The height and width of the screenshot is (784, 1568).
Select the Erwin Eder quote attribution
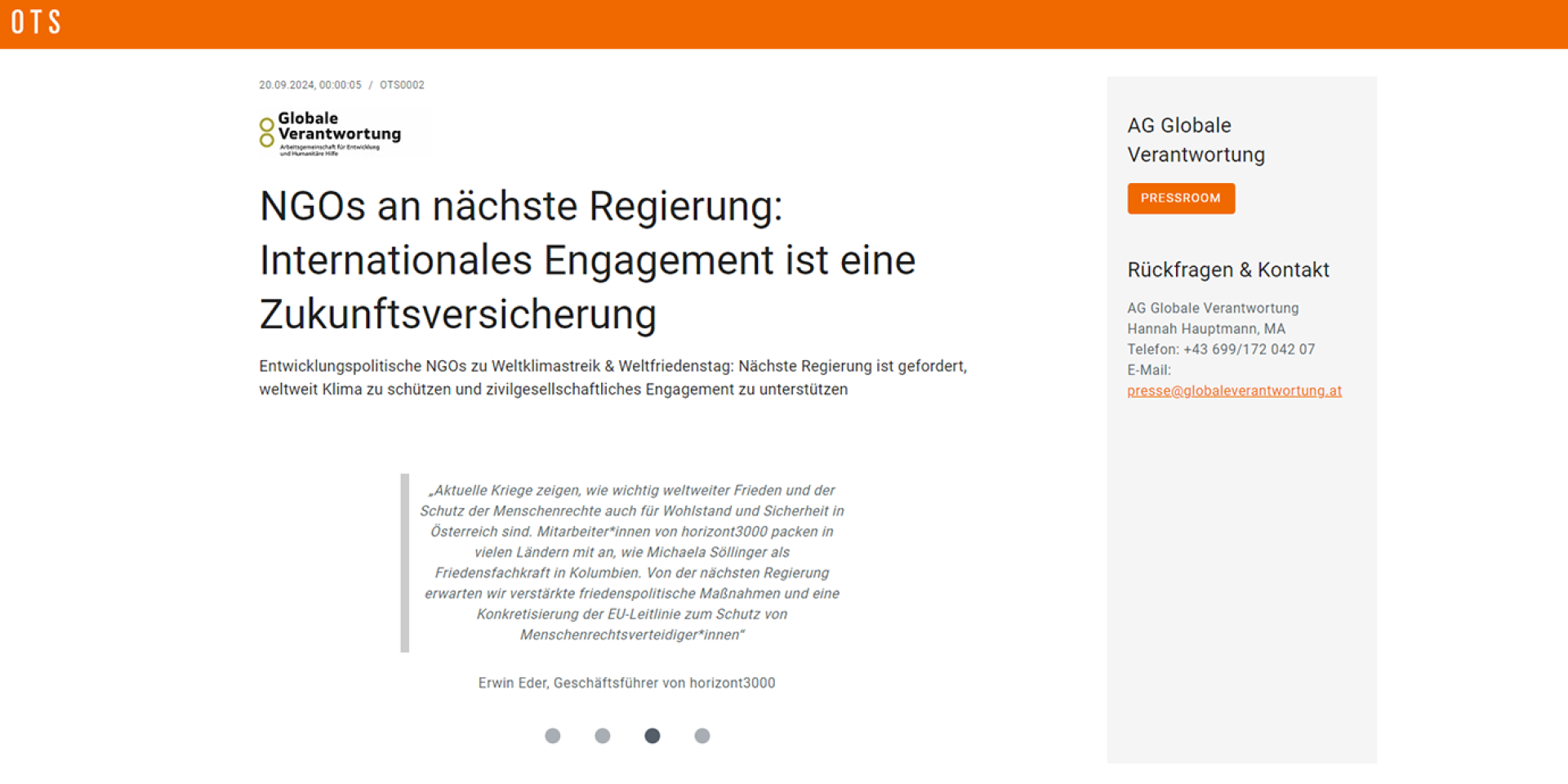click(626, 683)
